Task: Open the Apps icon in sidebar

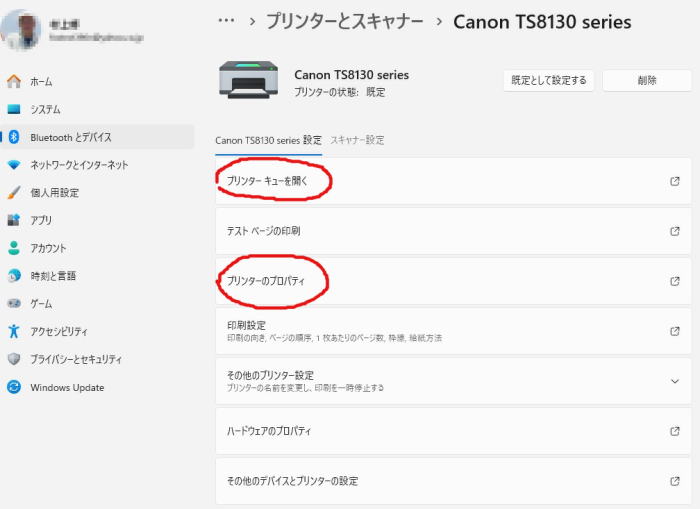Action: [x=14, y=220]
